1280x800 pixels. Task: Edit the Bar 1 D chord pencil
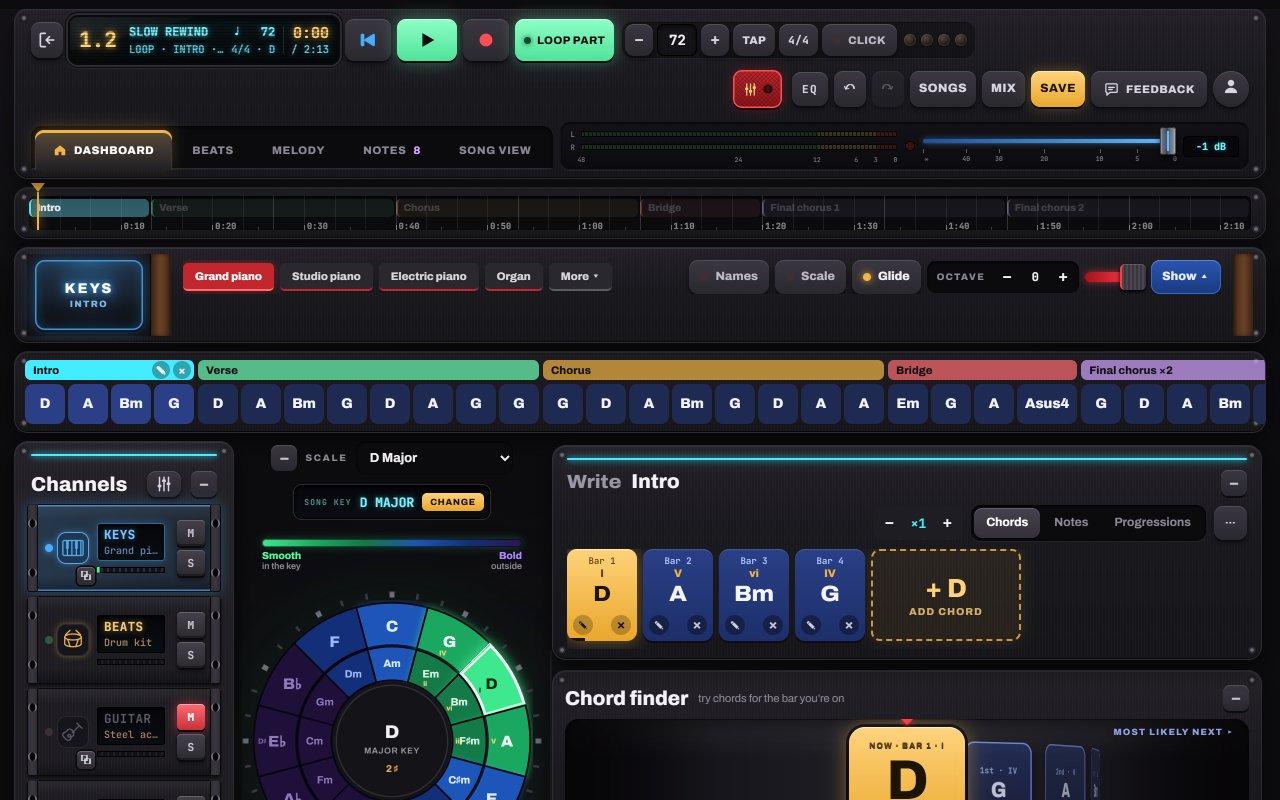pyautogui.click(x=582, y=625)
